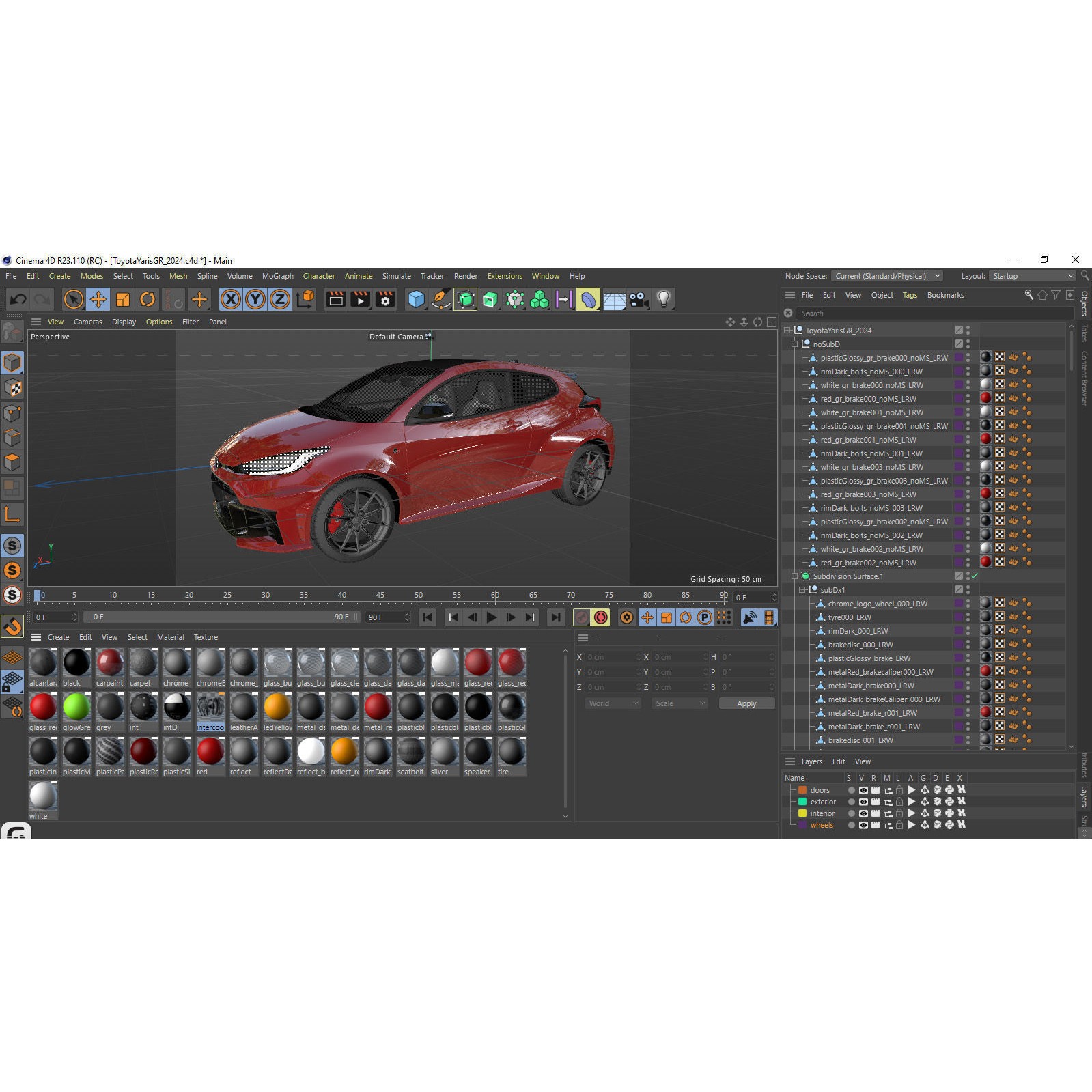Click the autokeying button in timeline
Screen dimensions: 1092x1092
click(x=601, y=617)
